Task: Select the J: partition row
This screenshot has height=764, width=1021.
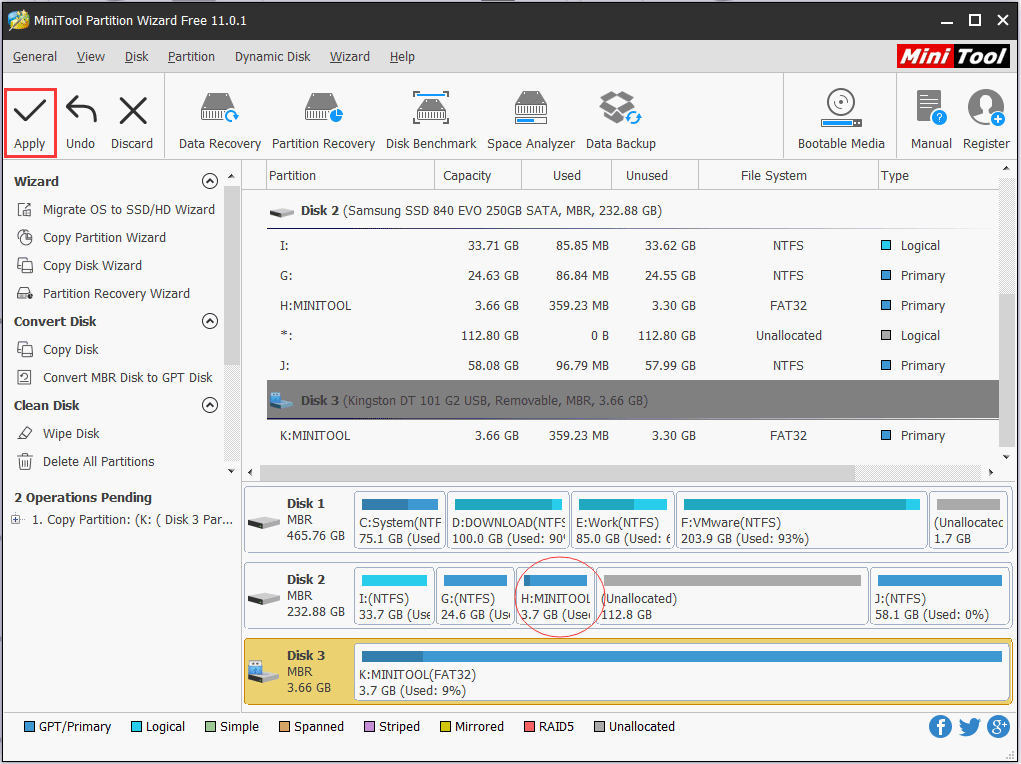Action: tap(632, 365)
